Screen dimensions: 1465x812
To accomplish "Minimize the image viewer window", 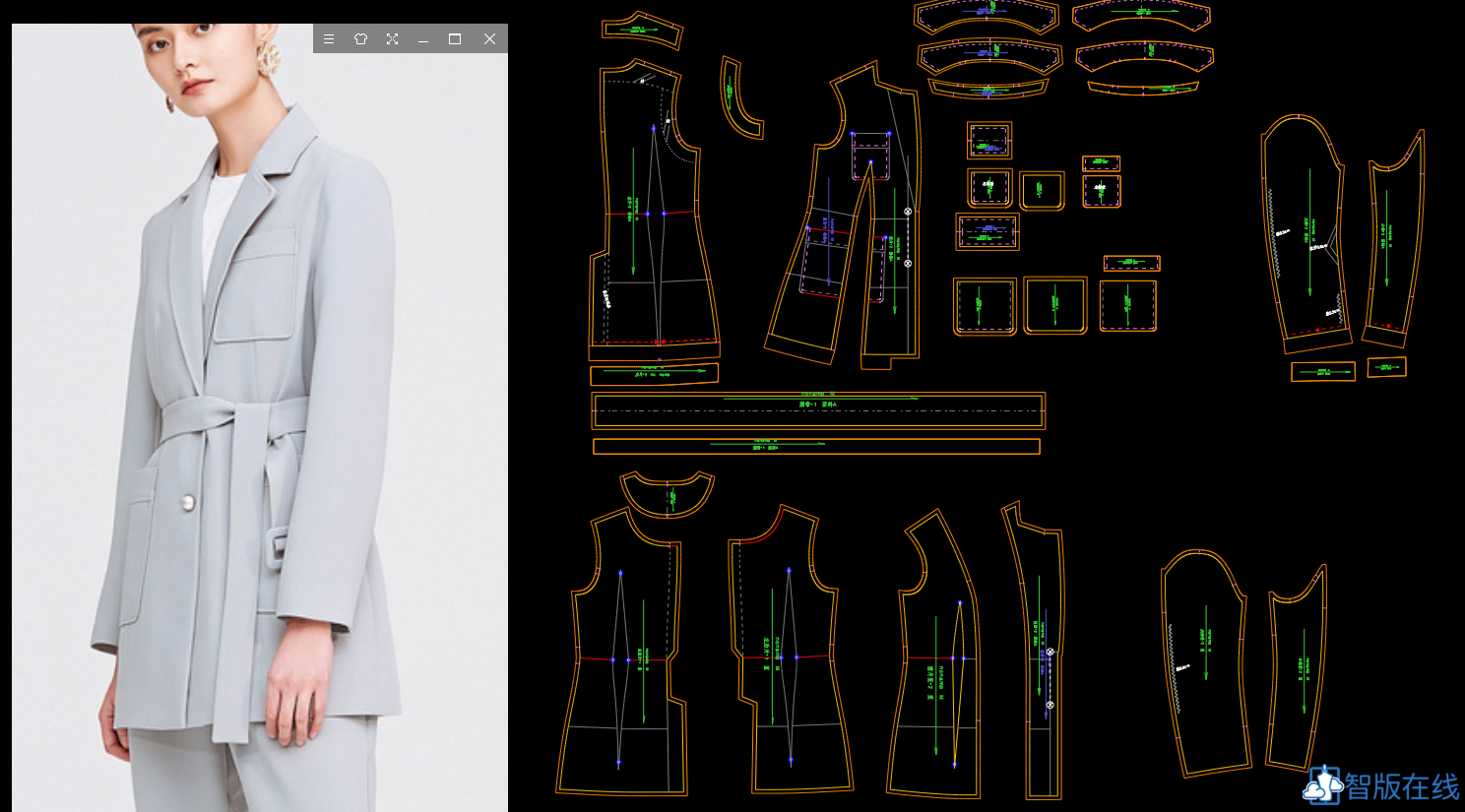I will tap(423, 39).
